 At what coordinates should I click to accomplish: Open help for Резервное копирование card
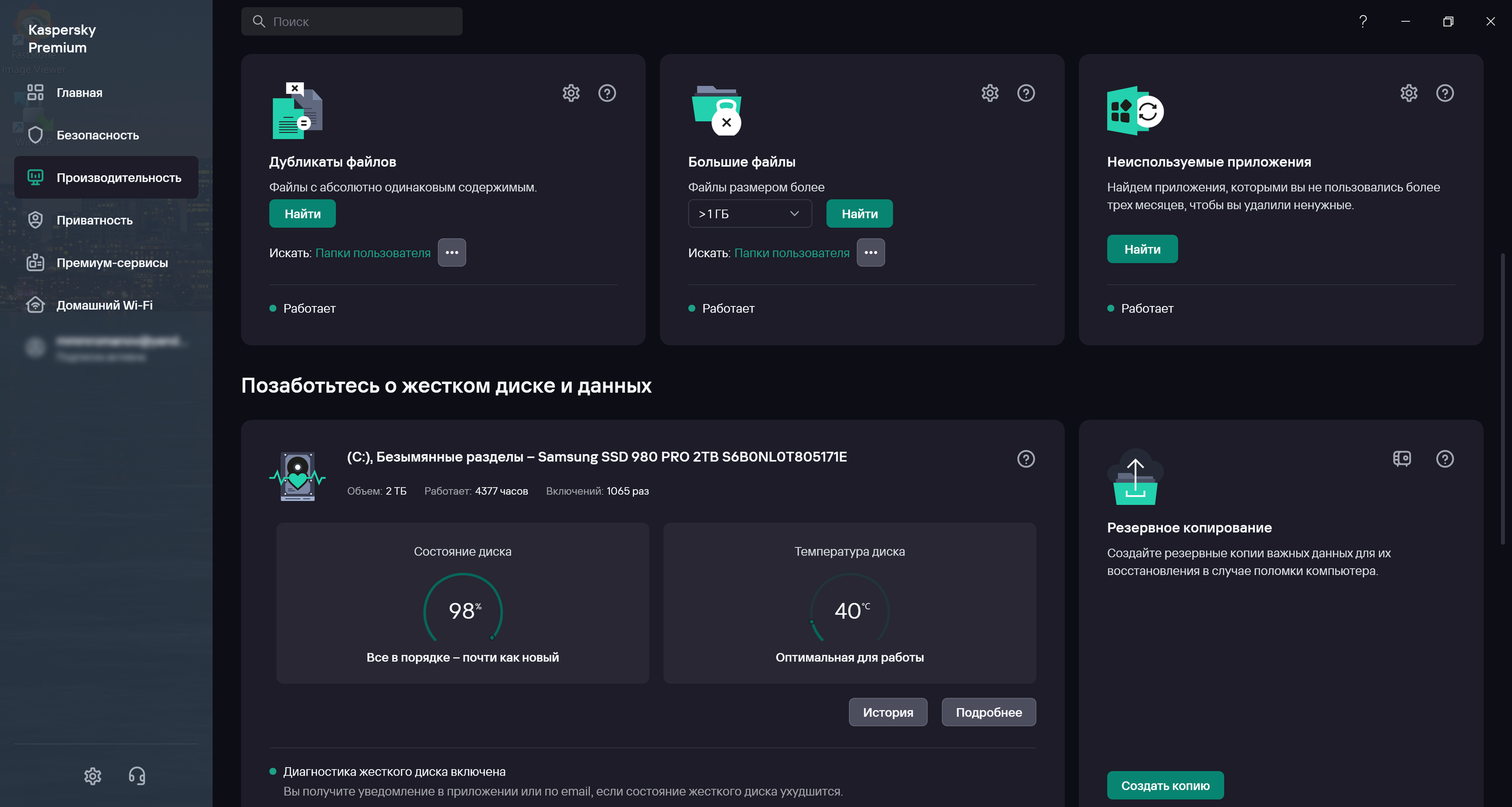(1444, 458)
